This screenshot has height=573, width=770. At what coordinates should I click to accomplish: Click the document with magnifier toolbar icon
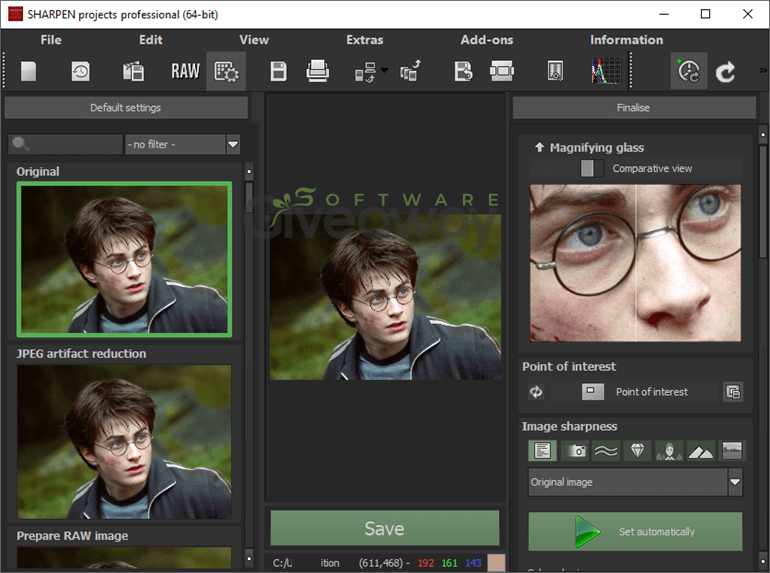[555, 72]
